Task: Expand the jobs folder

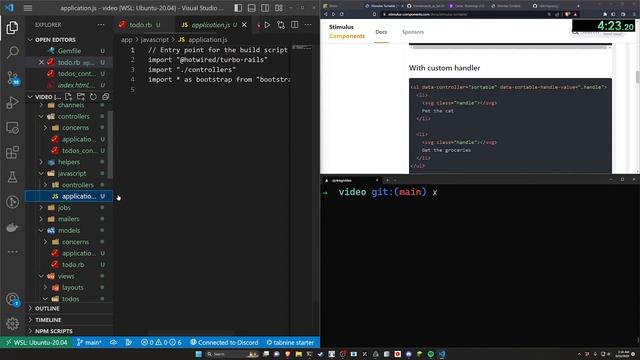Action: point(64,208)
